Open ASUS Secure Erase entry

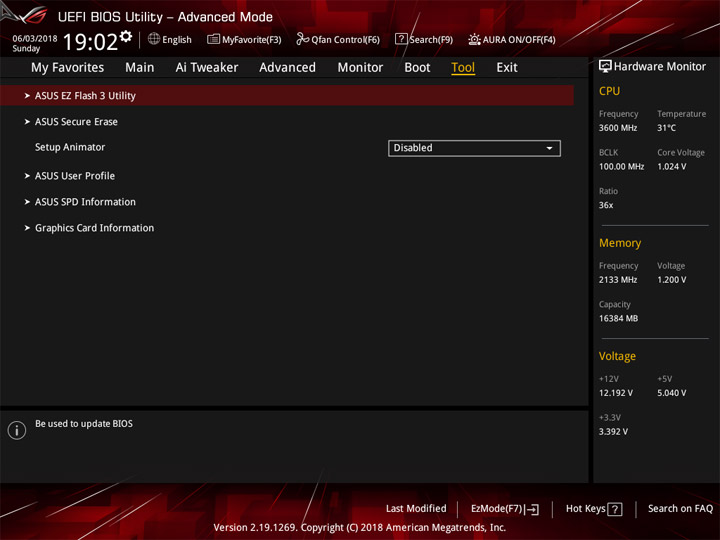point(76,122)
